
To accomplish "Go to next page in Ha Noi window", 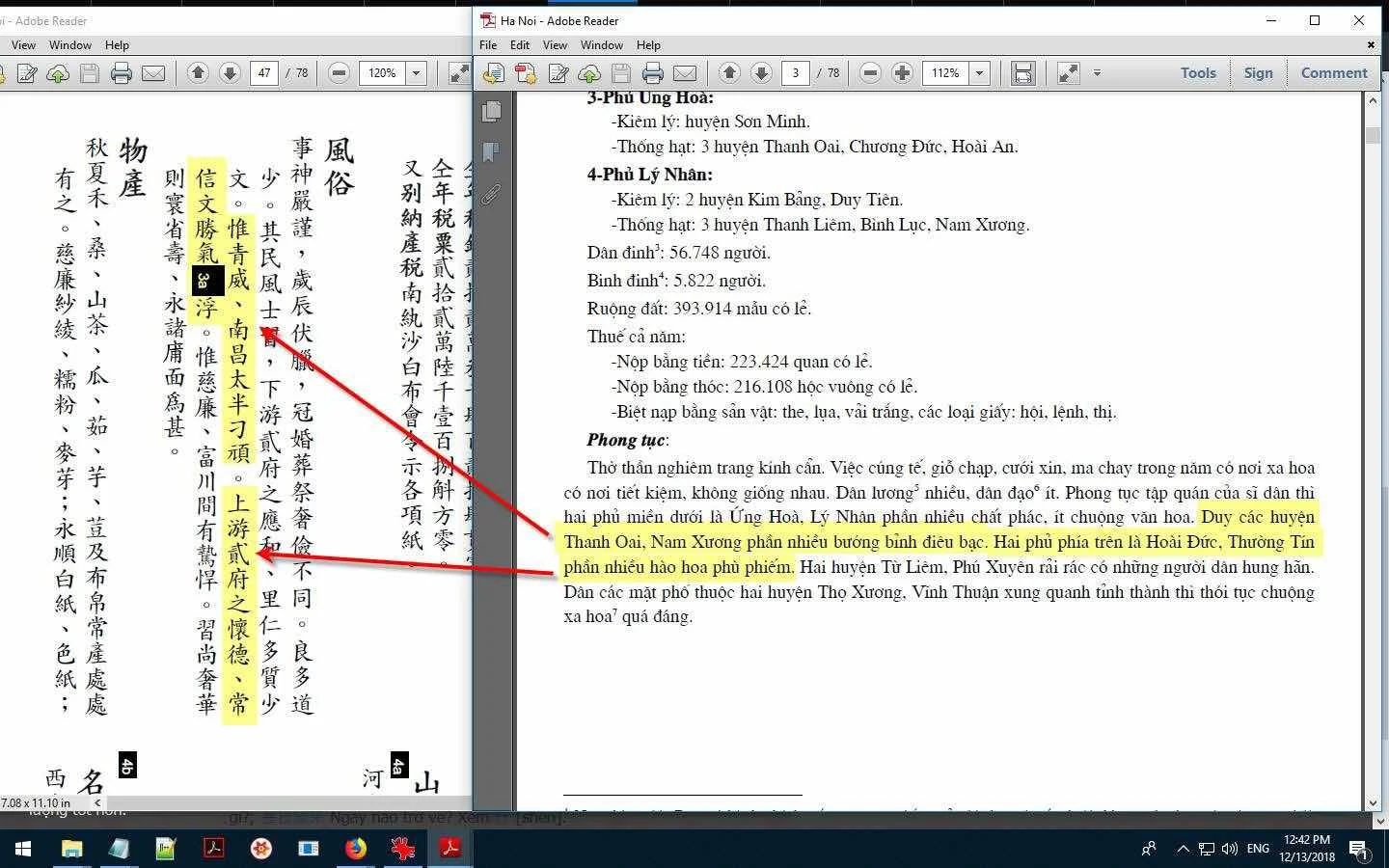I will [761, 73].
